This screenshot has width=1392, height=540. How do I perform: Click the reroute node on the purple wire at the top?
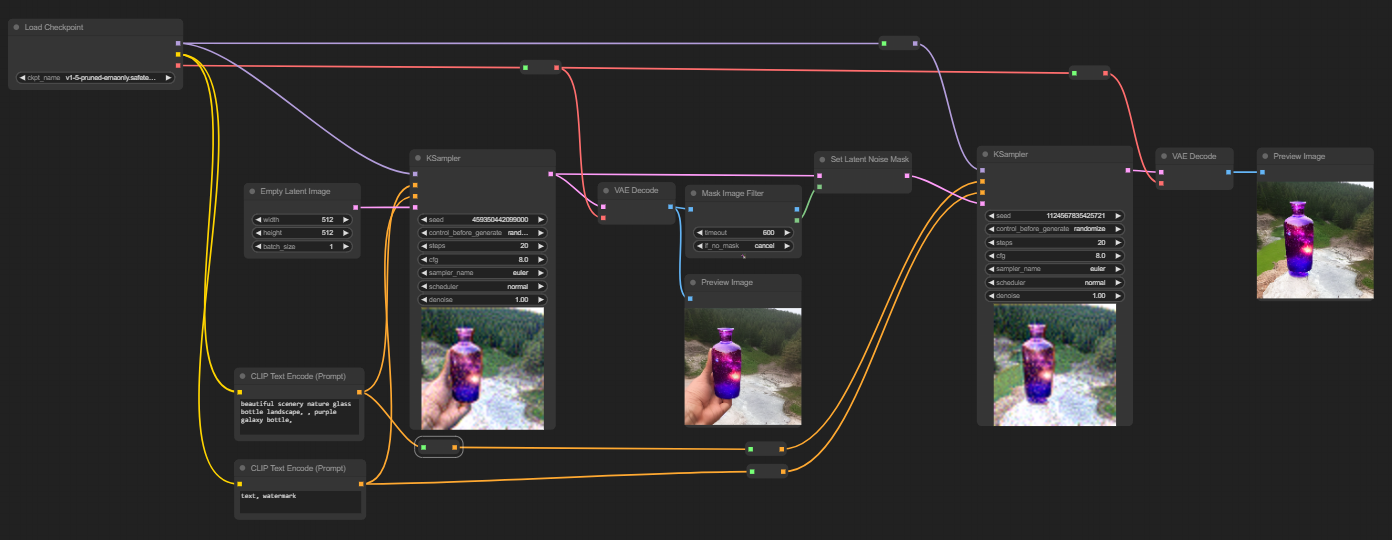[899, 43]
